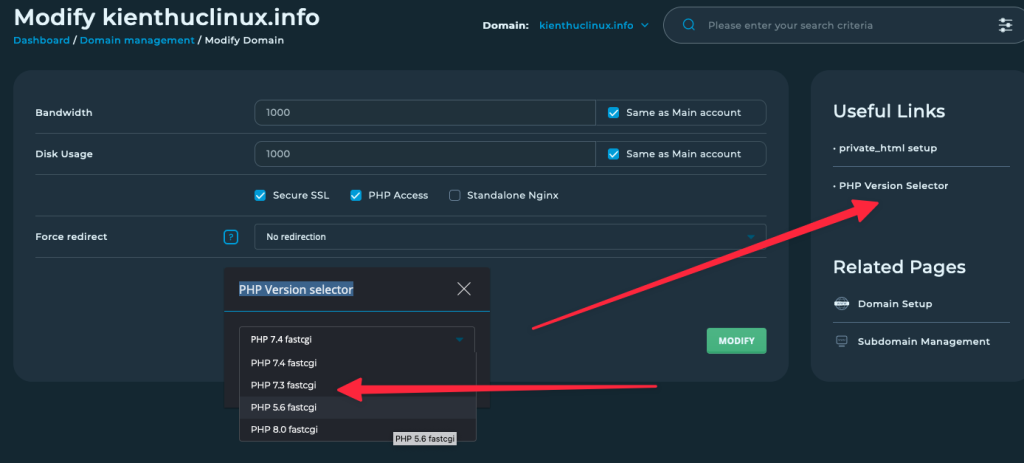Uncheck the Secure SSL checkbox
Image resolution: width=1024 pixels, height=463 pixels.
click(x=260, y=195)
